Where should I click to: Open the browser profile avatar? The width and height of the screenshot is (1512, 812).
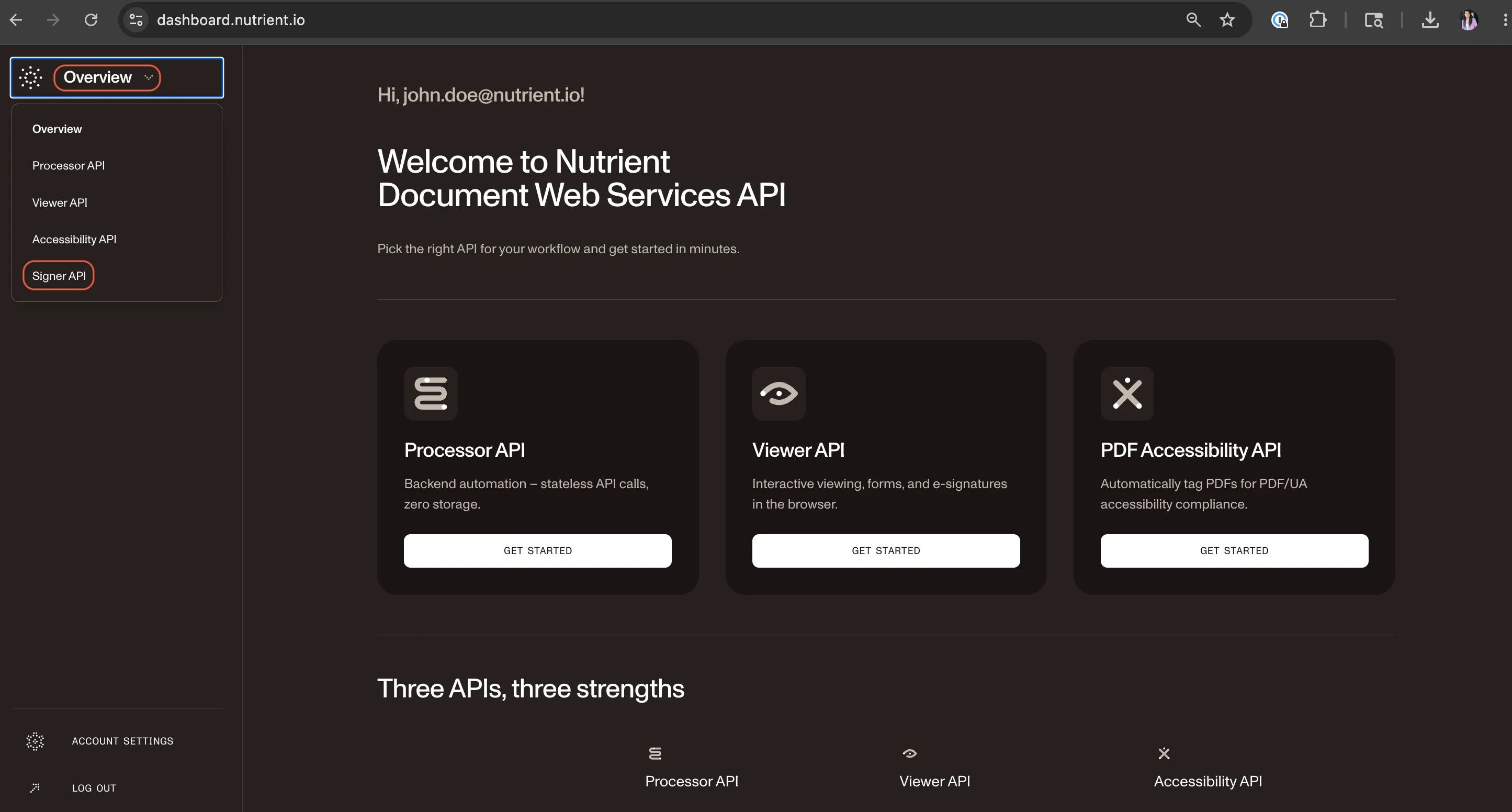pyautogui.click(x=1469, y=20)
